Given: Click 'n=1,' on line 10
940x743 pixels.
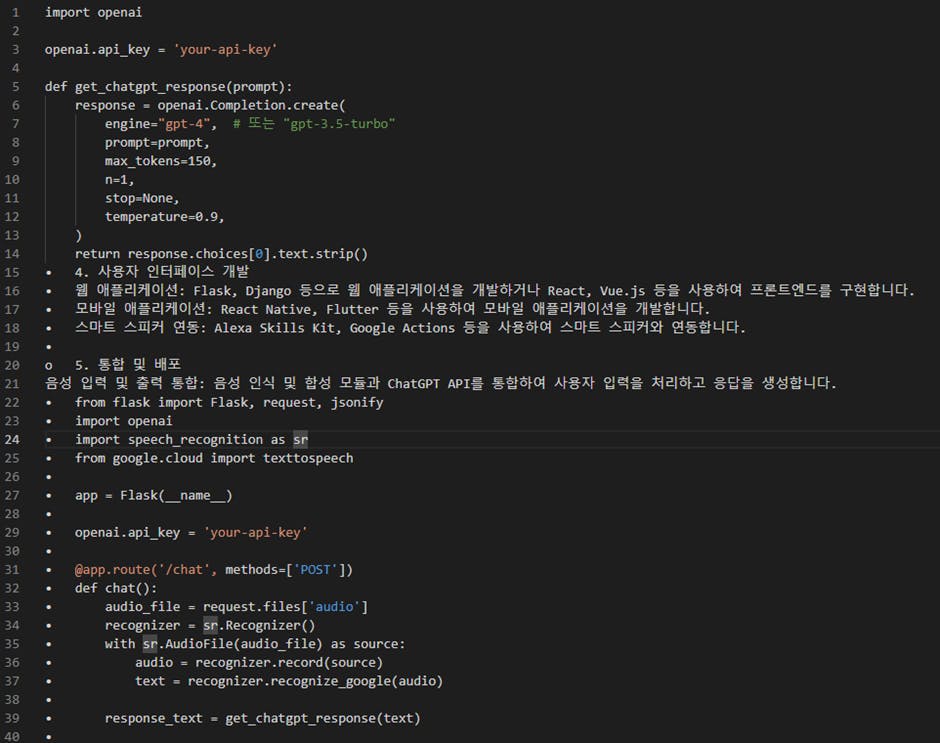Looking at the screenshot, I should tap(119, 180).
